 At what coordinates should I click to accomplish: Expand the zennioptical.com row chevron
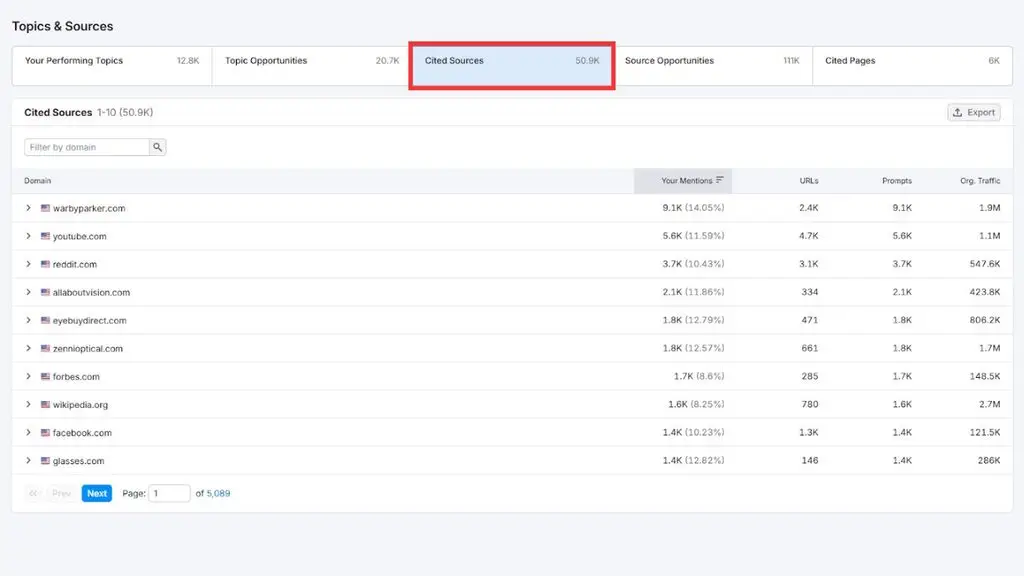pos(28,348)
